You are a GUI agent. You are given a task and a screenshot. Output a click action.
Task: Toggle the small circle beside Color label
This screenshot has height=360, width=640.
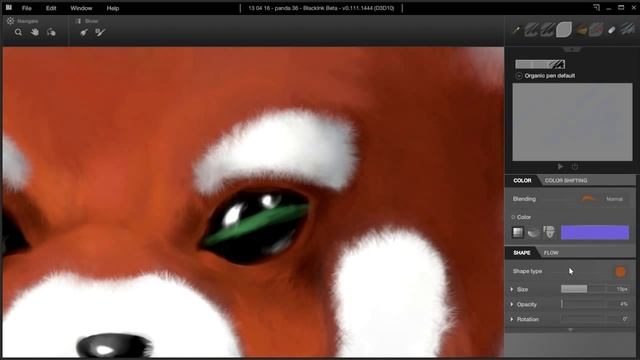513,217
